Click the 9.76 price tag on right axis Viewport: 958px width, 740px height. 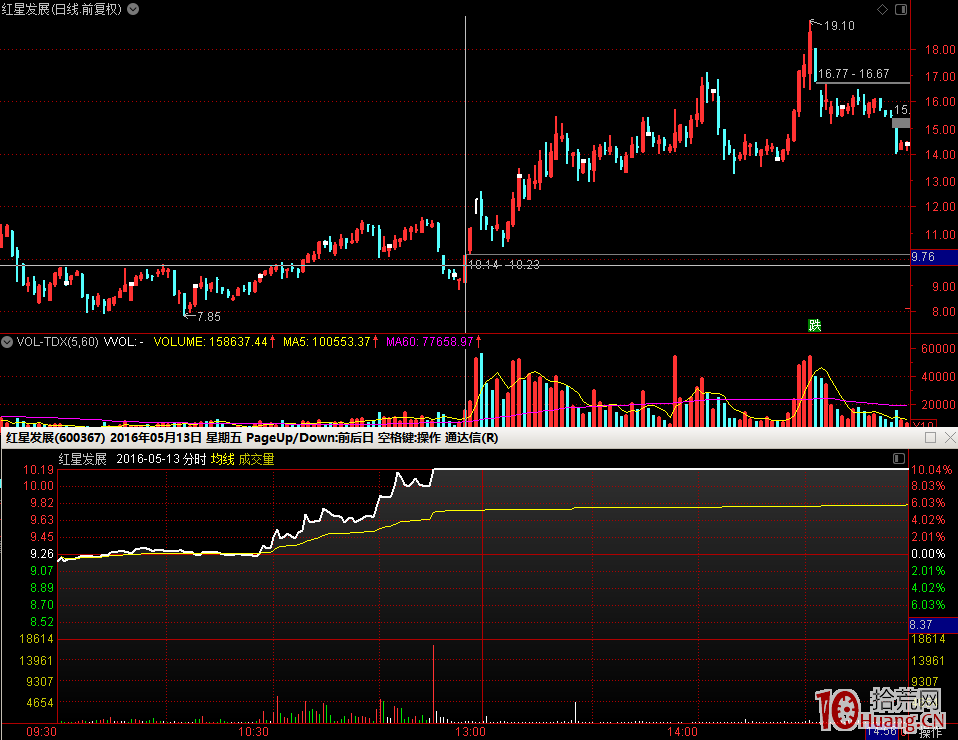(x=923, y=257)
